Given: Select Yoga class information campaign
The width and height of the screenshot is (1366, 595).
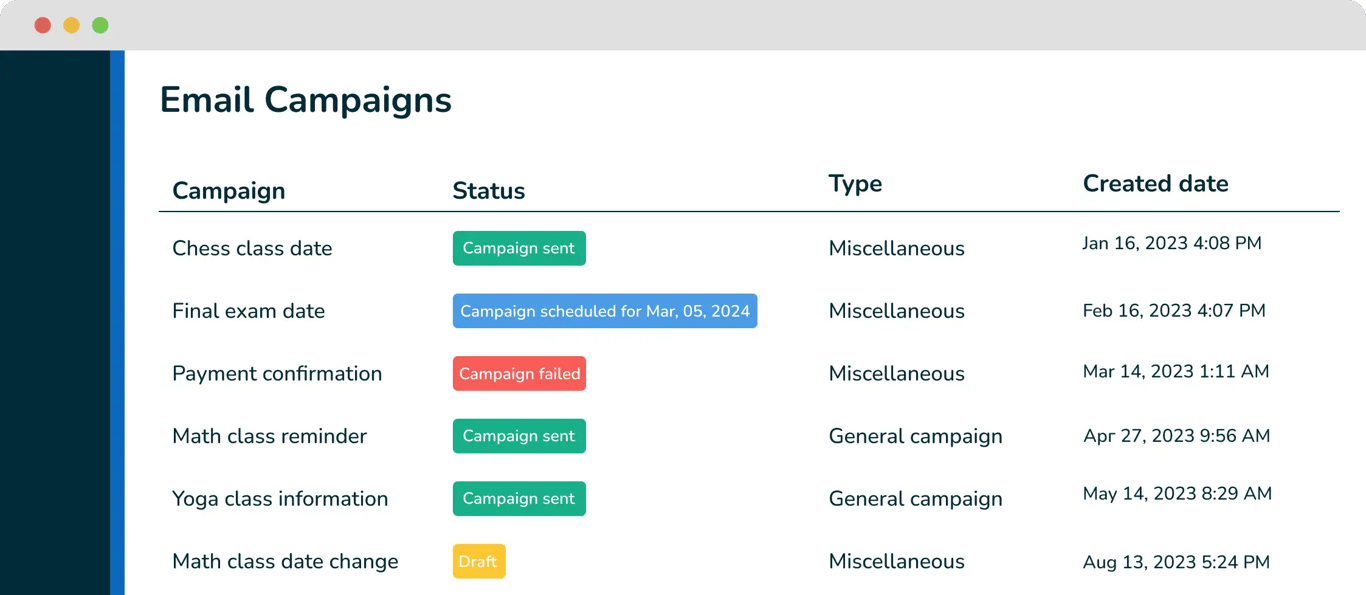Looking at the screenshot, I should pos(280,498).
